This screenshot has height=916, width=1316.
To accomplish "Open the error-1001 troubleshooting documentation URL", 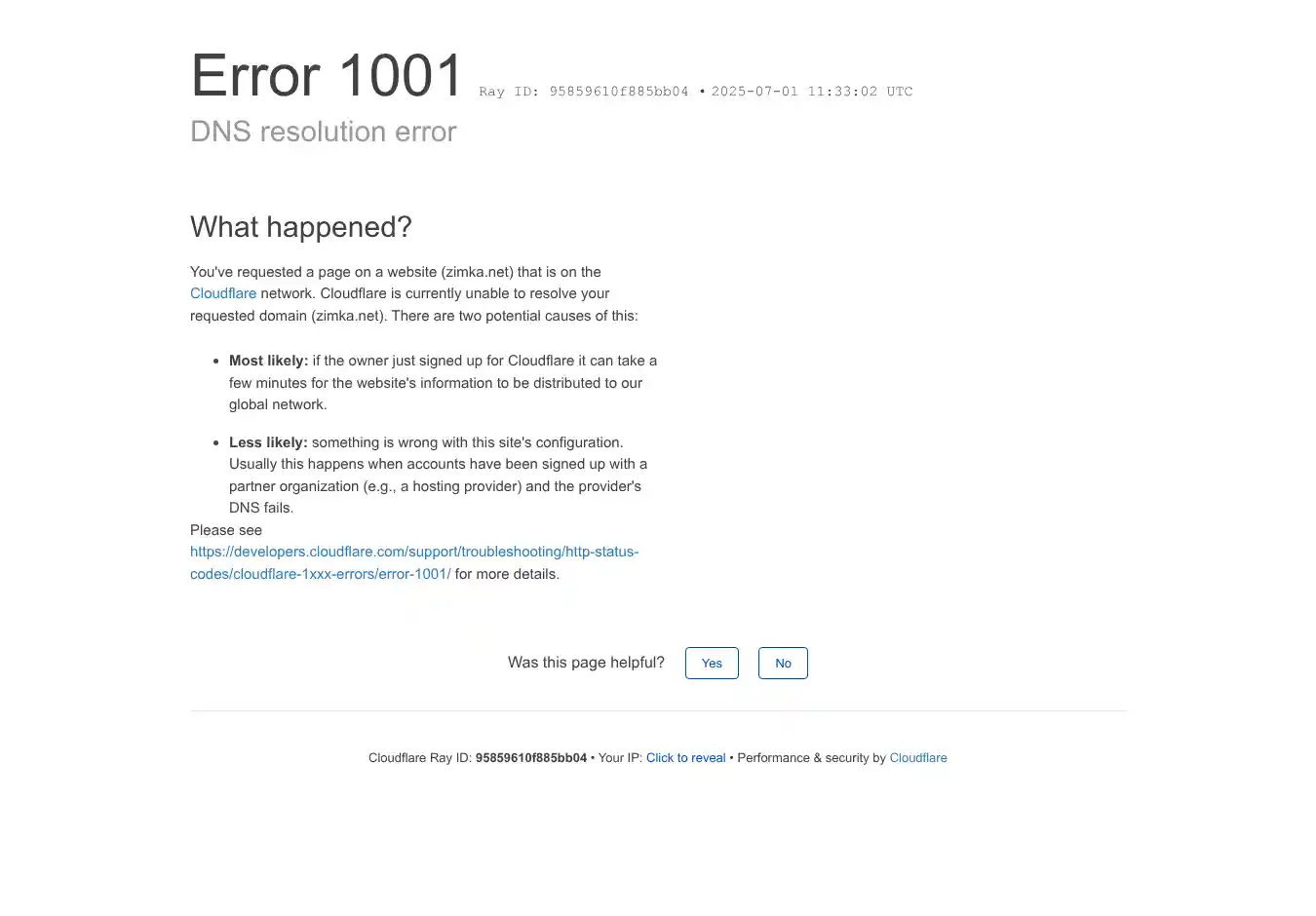I will point(413,553).
